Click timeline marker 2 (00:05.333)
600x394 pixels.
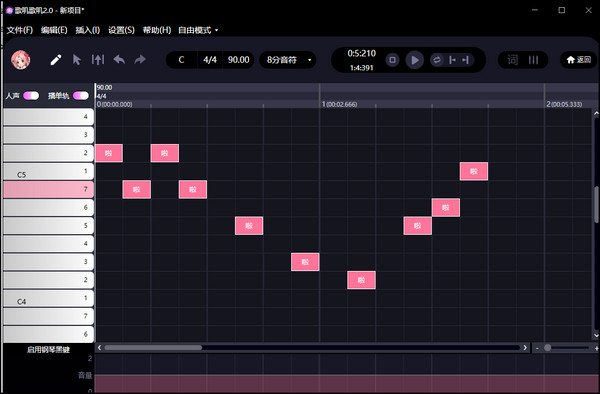coord(564,104)
